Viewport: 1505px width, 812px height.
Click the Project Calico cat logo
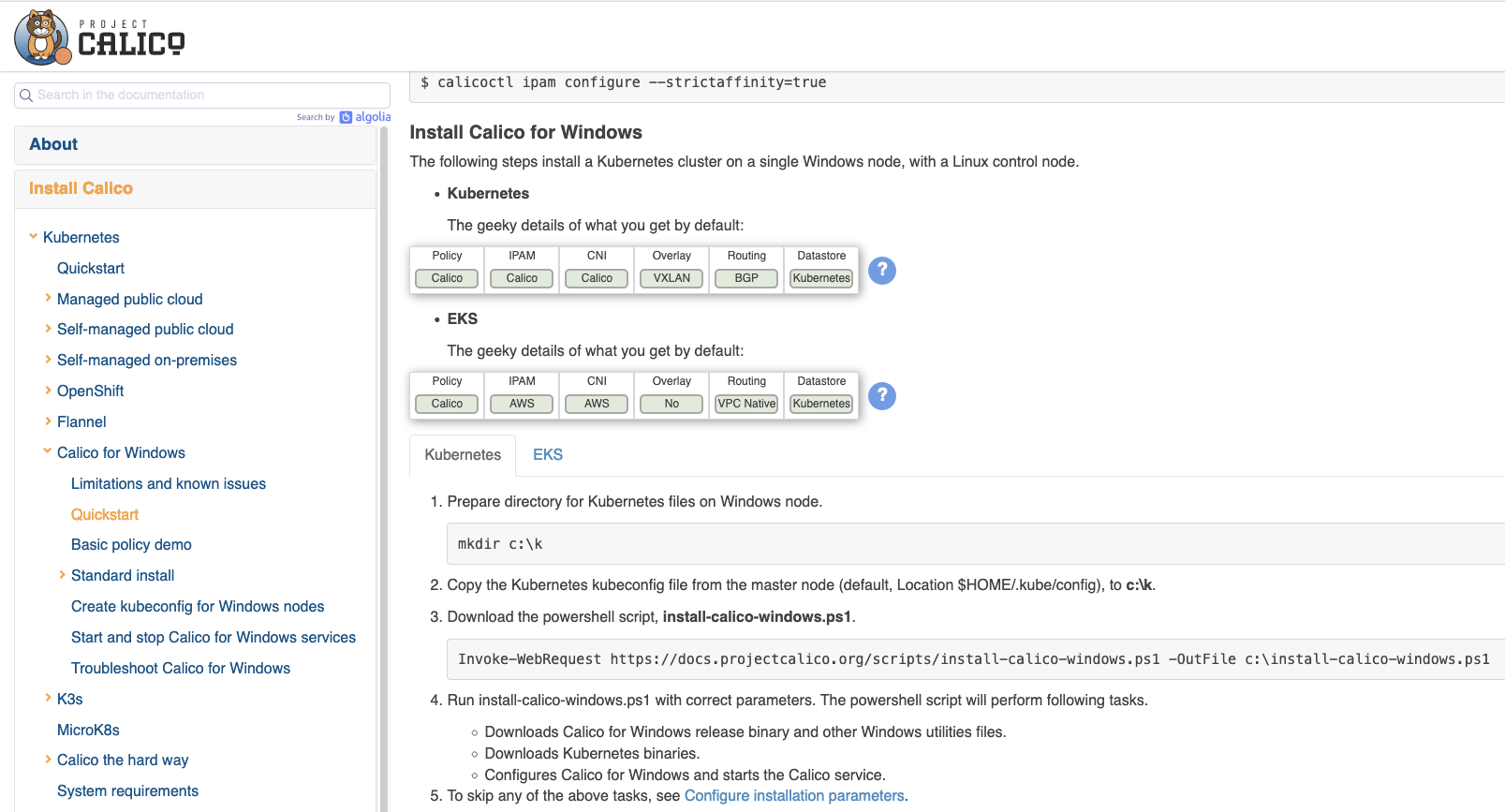coord(43,37)
